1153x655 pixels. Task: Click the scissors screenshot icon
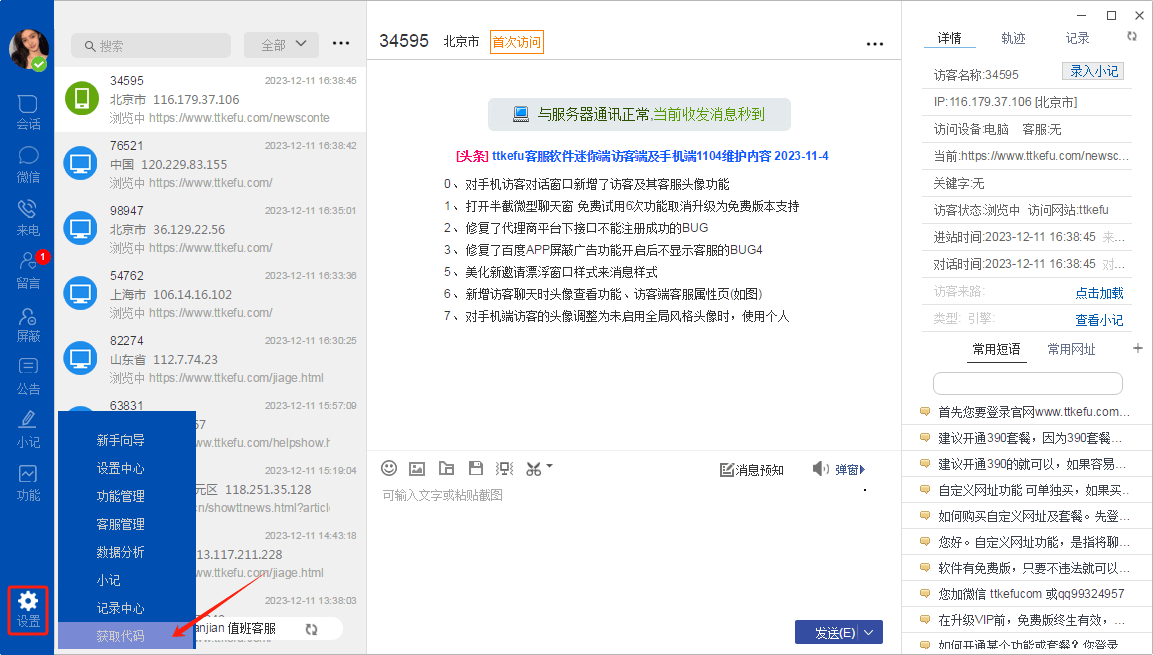534,468
